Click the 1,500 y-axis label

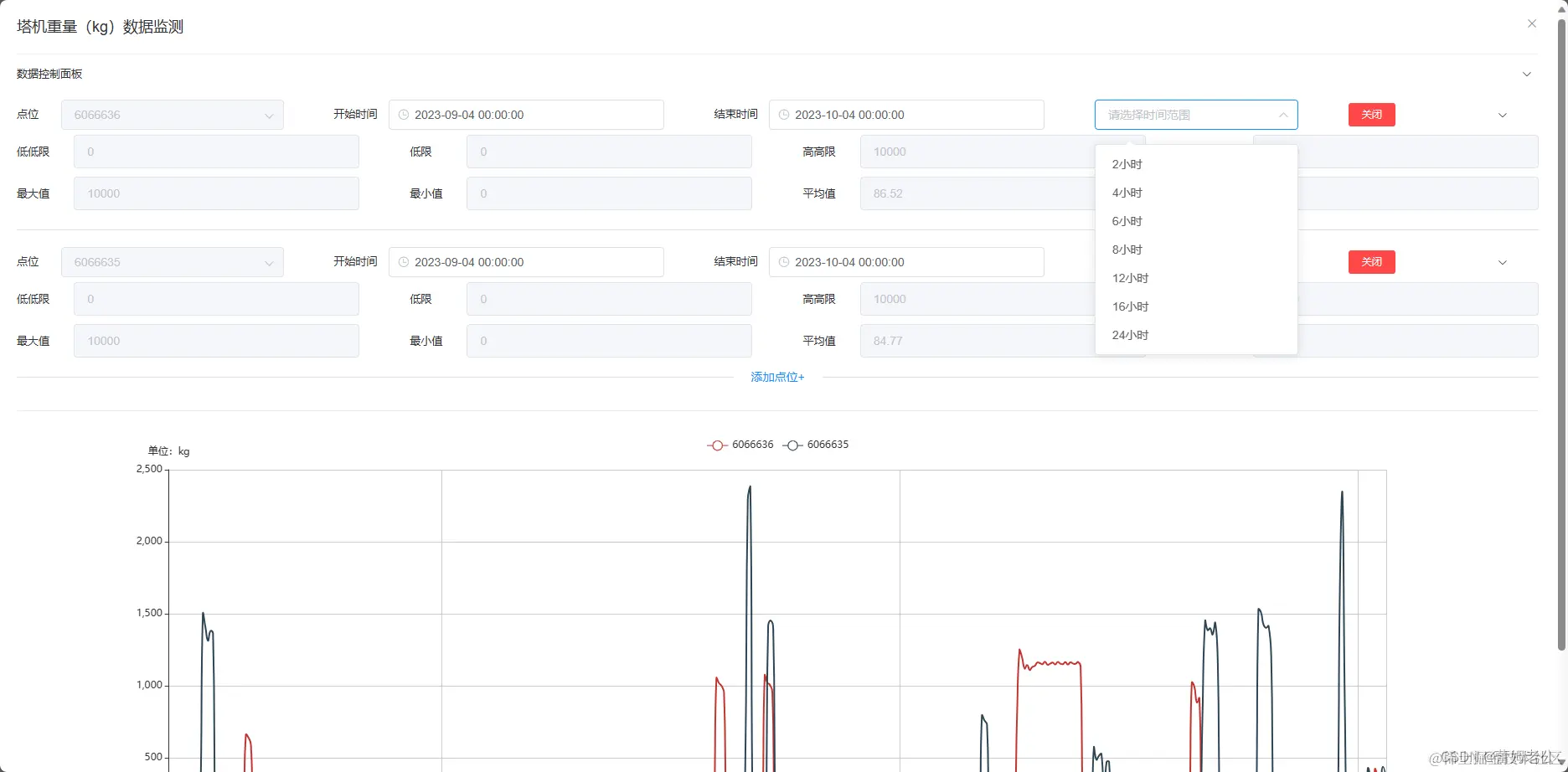point(149,613)
